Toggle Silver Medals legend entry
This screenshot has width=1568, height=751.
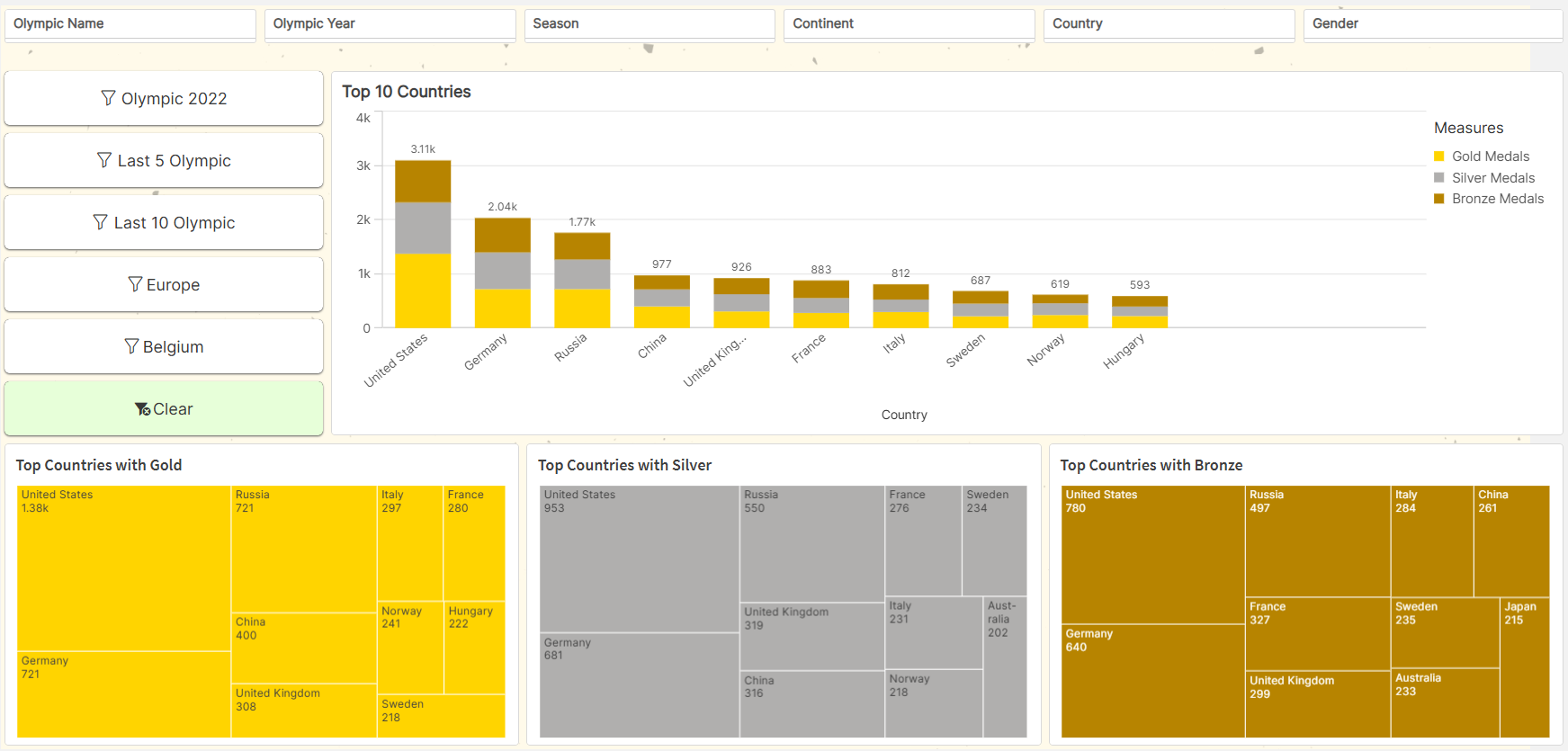click(1492, 178)
